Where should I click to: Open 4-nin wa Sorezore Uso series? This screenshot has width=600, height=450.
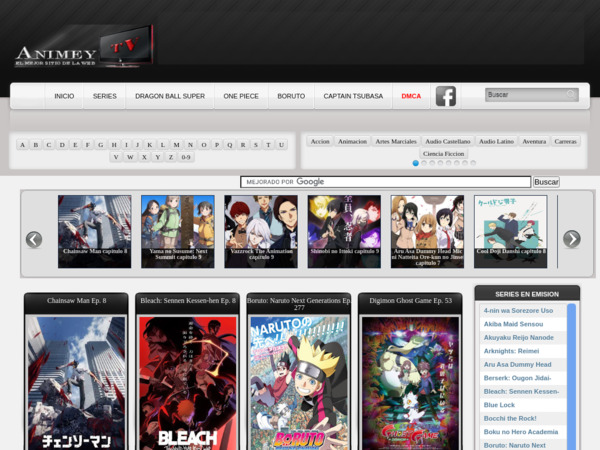(518, 311)
